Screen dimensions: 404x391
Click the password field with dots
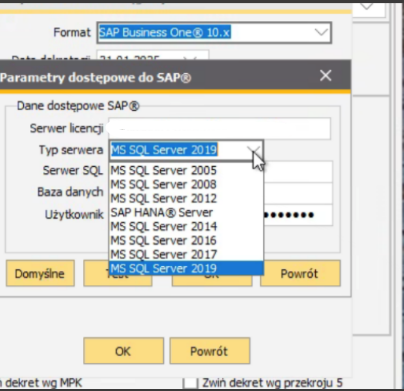(297, 215)
